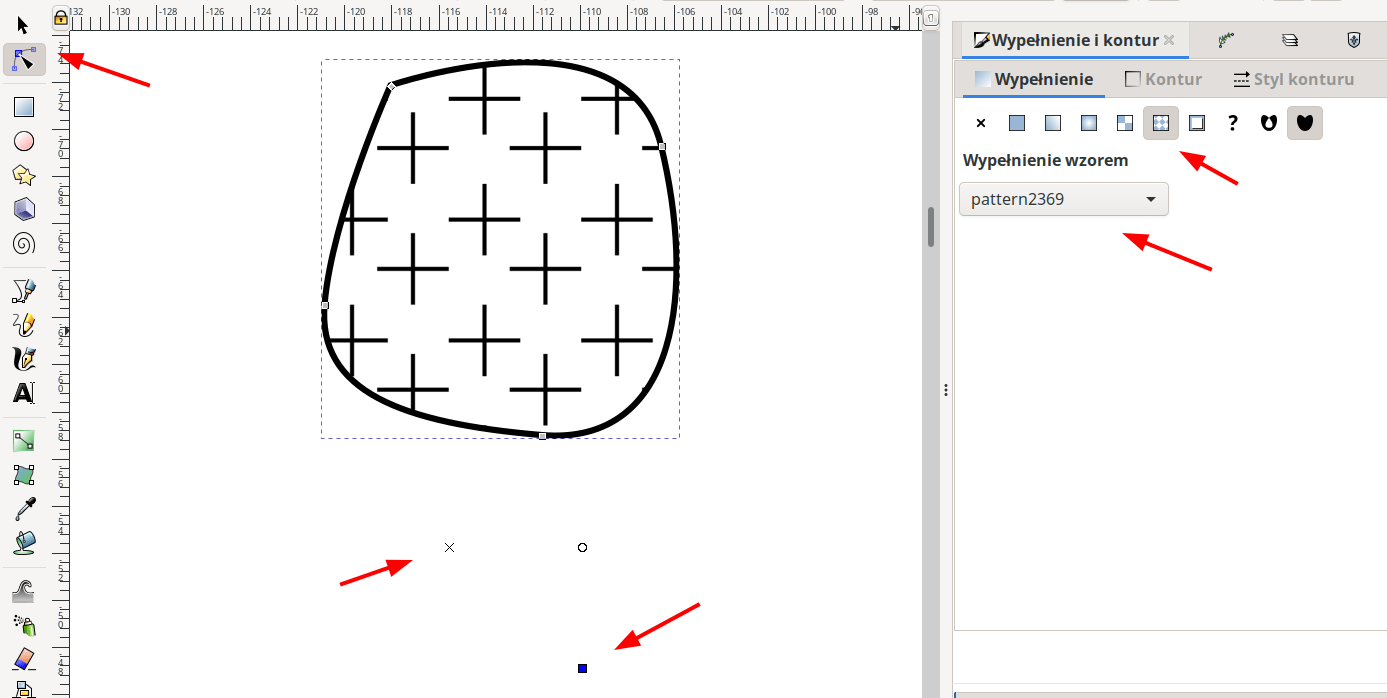Activate the Node editing tool
Screen dimensions: 1387x698
click(24, 60)
